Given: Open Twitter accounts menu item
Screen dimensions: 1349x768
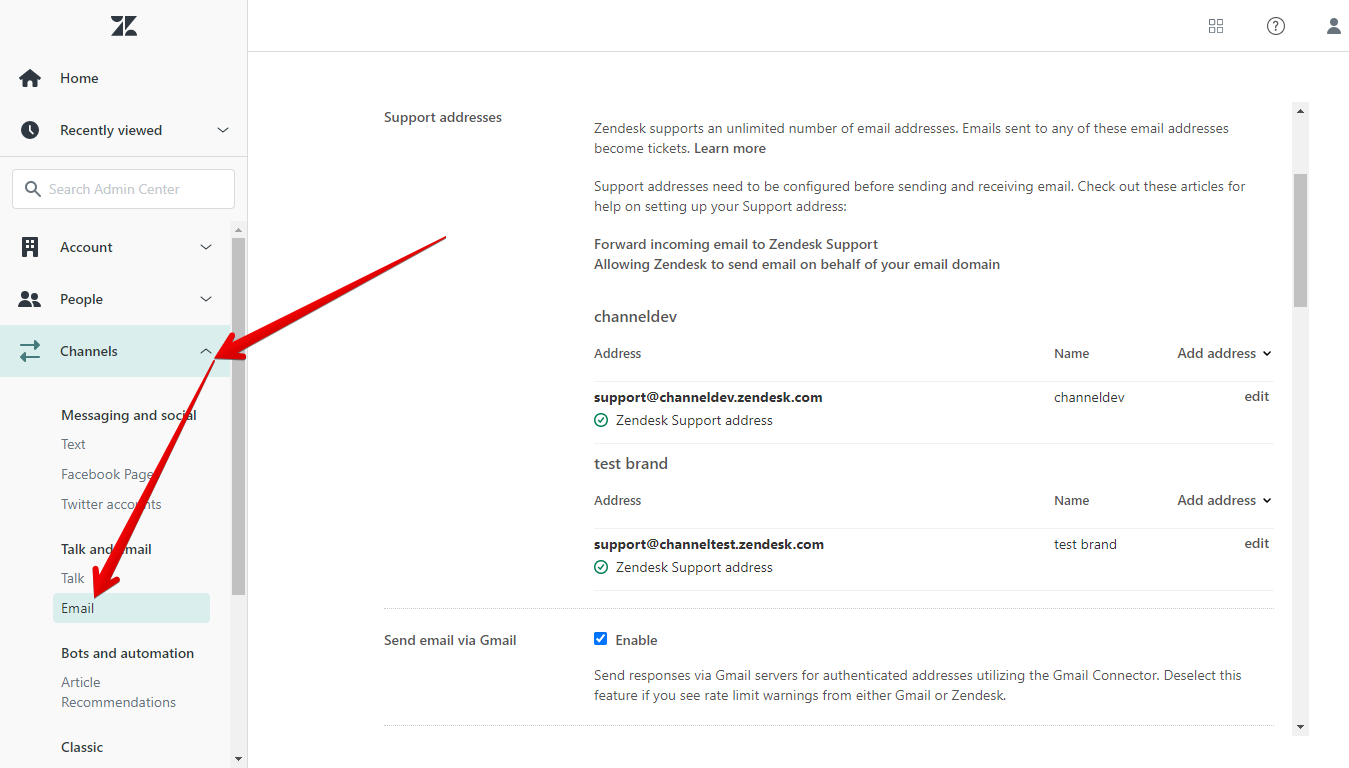Looking at the screenshot, I should click(x=111, y=504).
